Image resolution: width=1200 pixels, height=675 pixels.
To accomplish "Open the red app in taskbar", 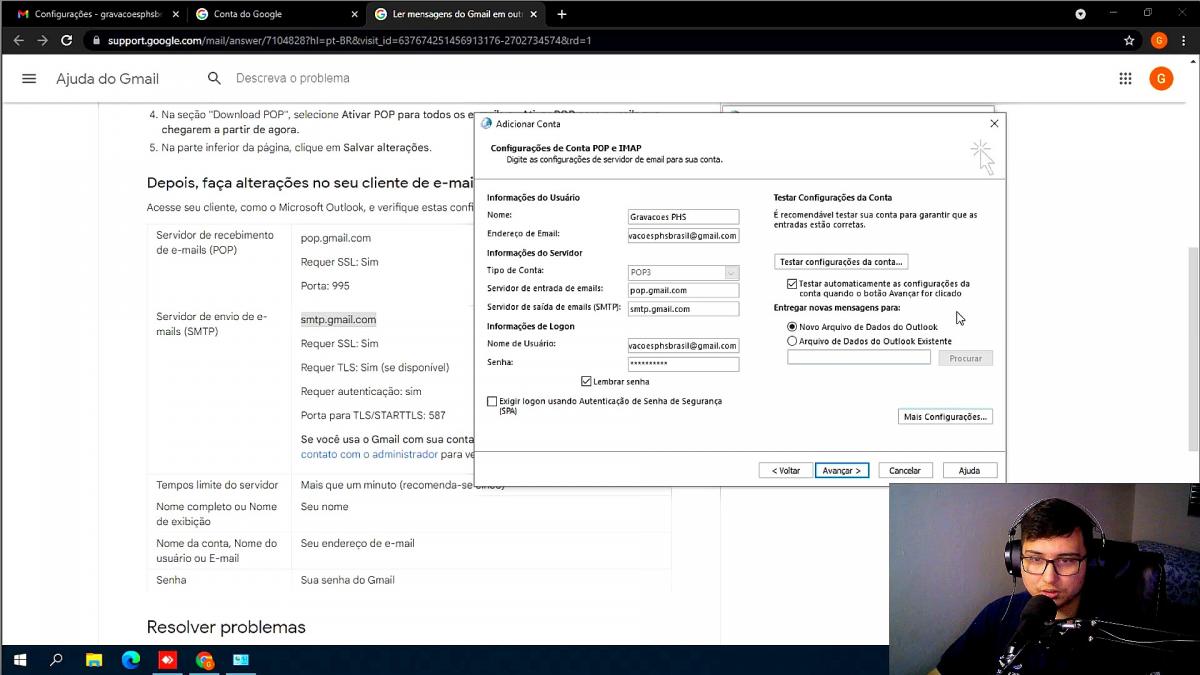I will (x=168, y=660).
